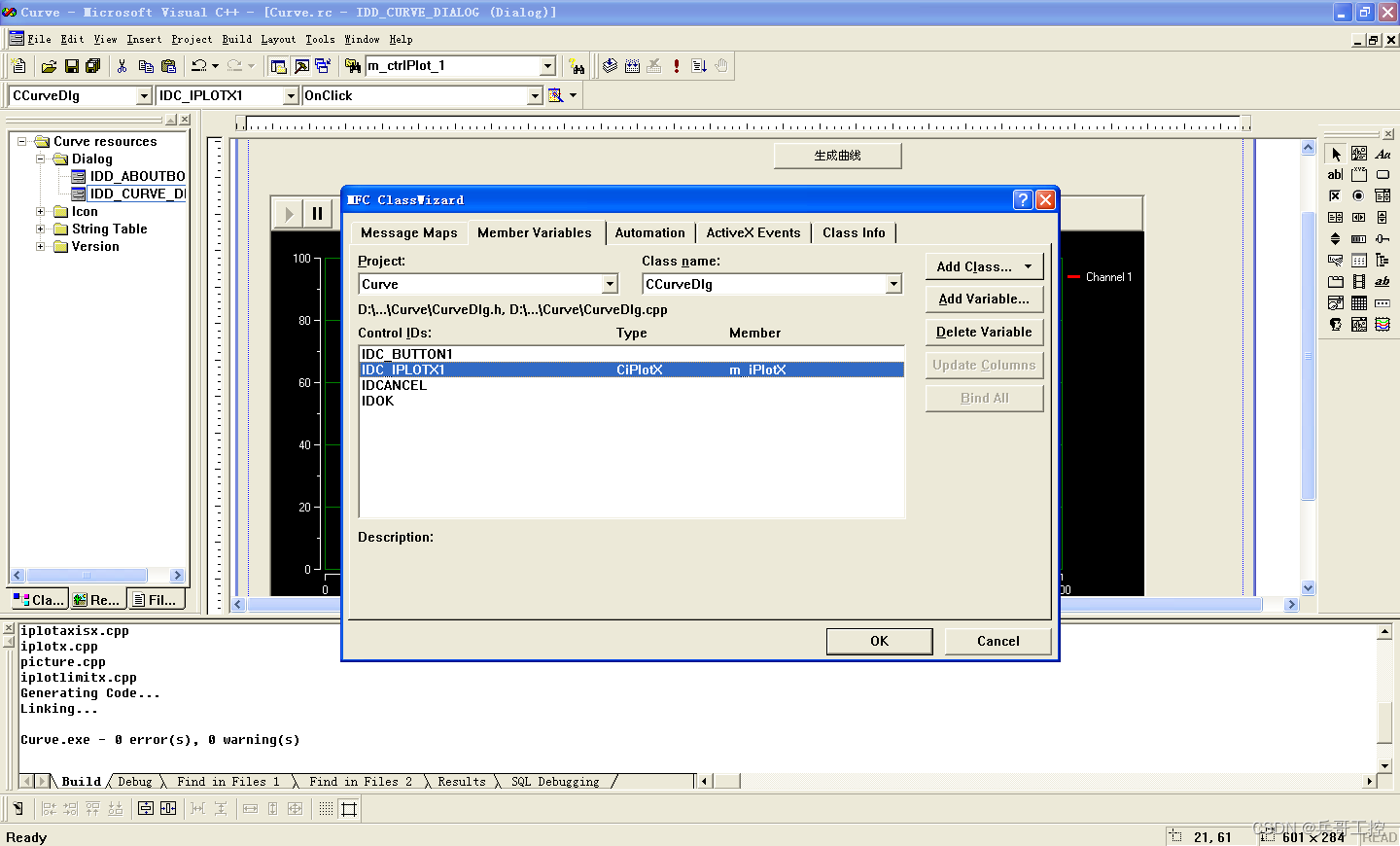1400x846 pixels.
Task: Click Cancel in MFC ClassWizard
Action: tap(998, 641)
